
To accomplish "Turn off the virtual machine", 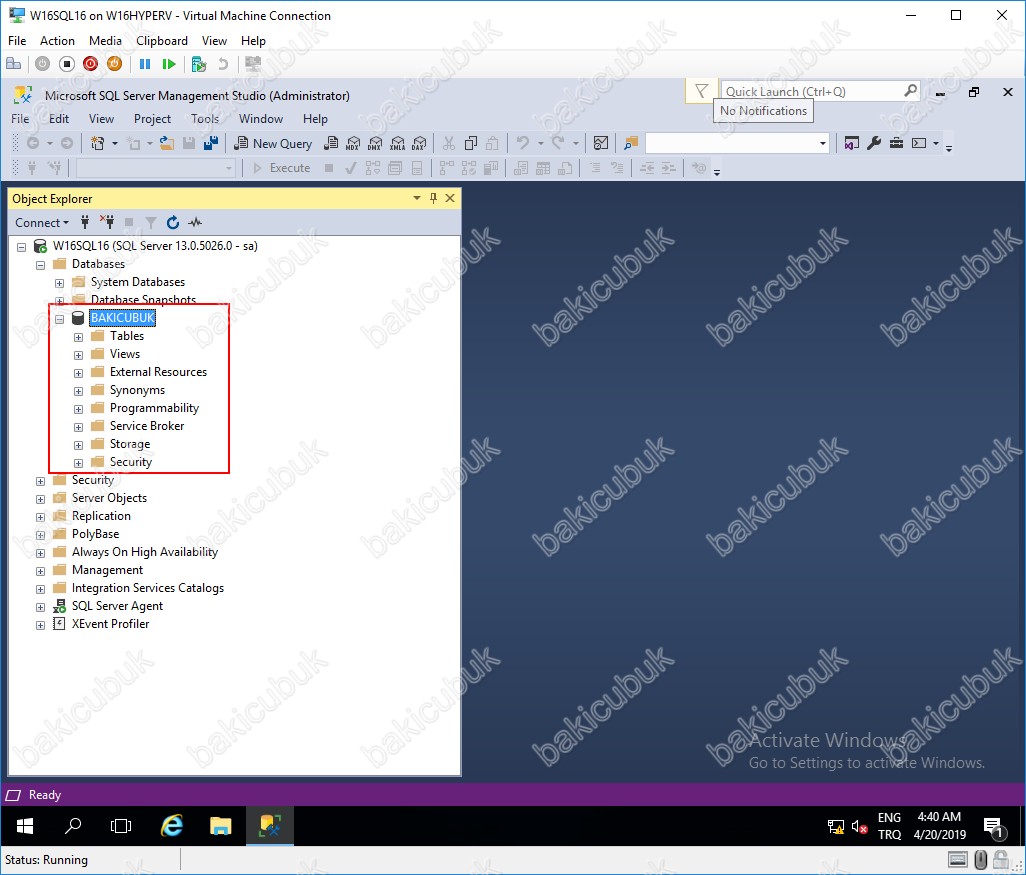I will pos(67,63).
